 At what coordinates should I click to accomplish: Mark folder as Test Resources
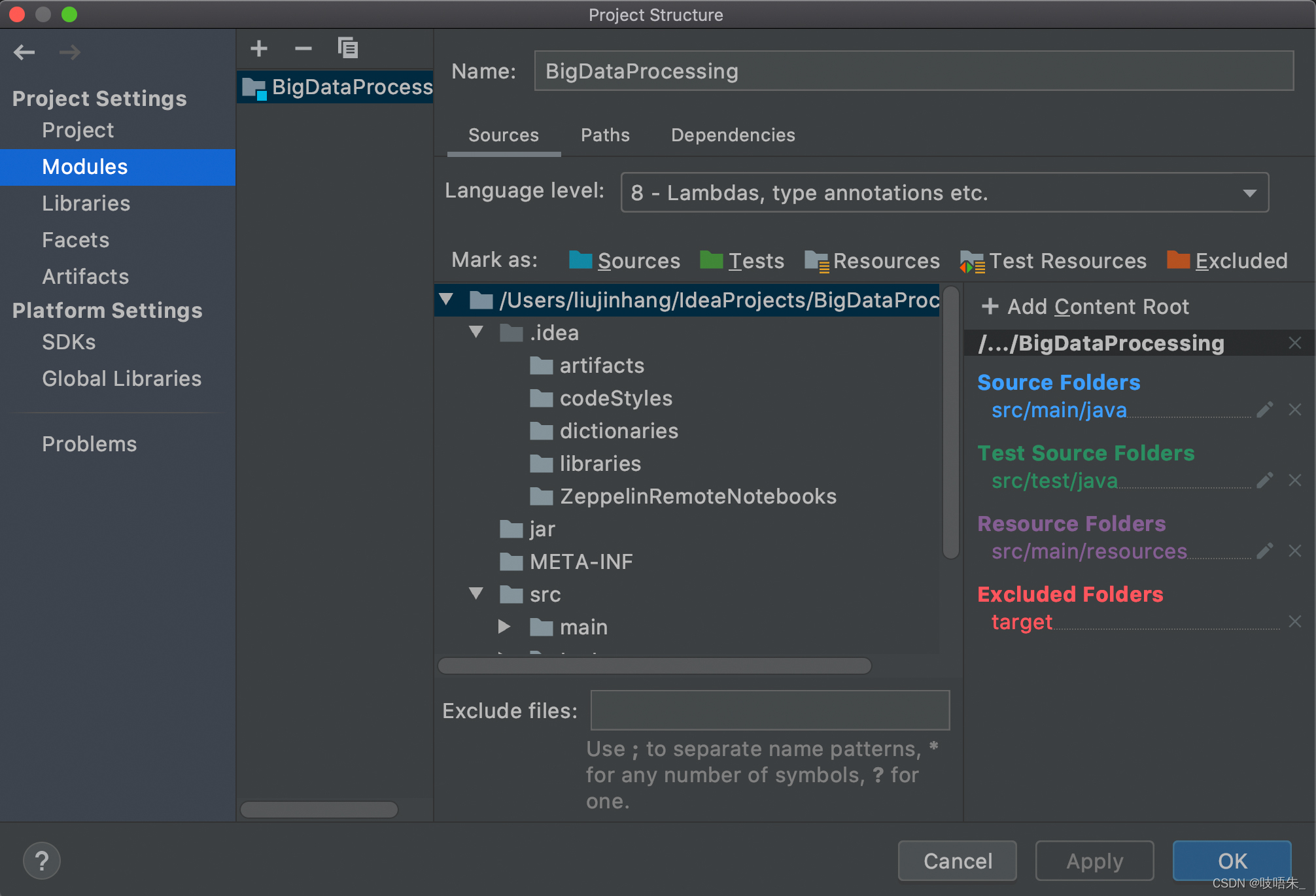pos(1053,261)
